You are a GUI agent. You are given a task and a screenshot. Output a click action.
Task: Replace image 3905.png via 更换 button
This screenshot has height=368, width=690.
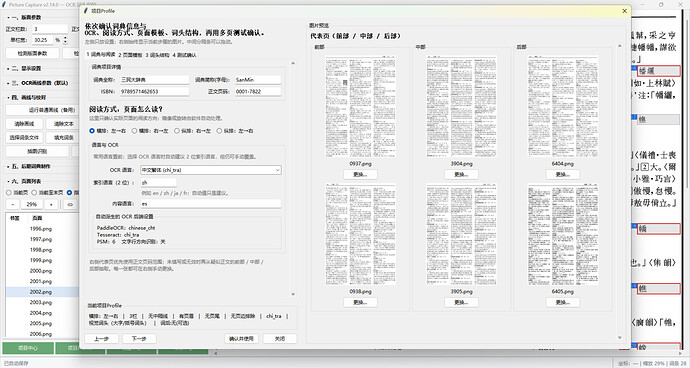coord(461,302)
